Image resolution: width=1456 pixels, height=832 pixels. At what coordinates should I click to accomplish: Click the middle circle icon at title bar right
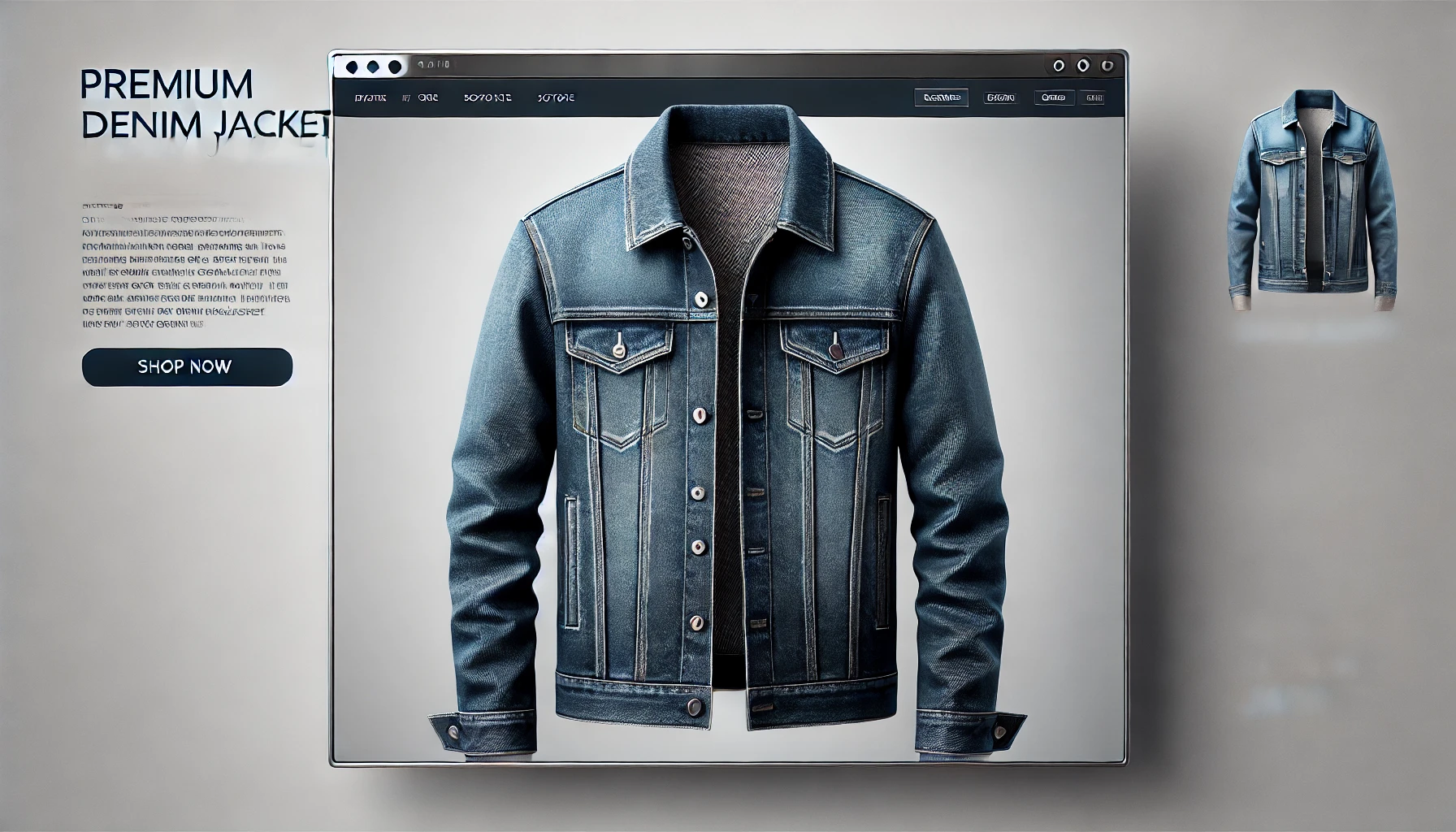click(x=1082, y=66)
